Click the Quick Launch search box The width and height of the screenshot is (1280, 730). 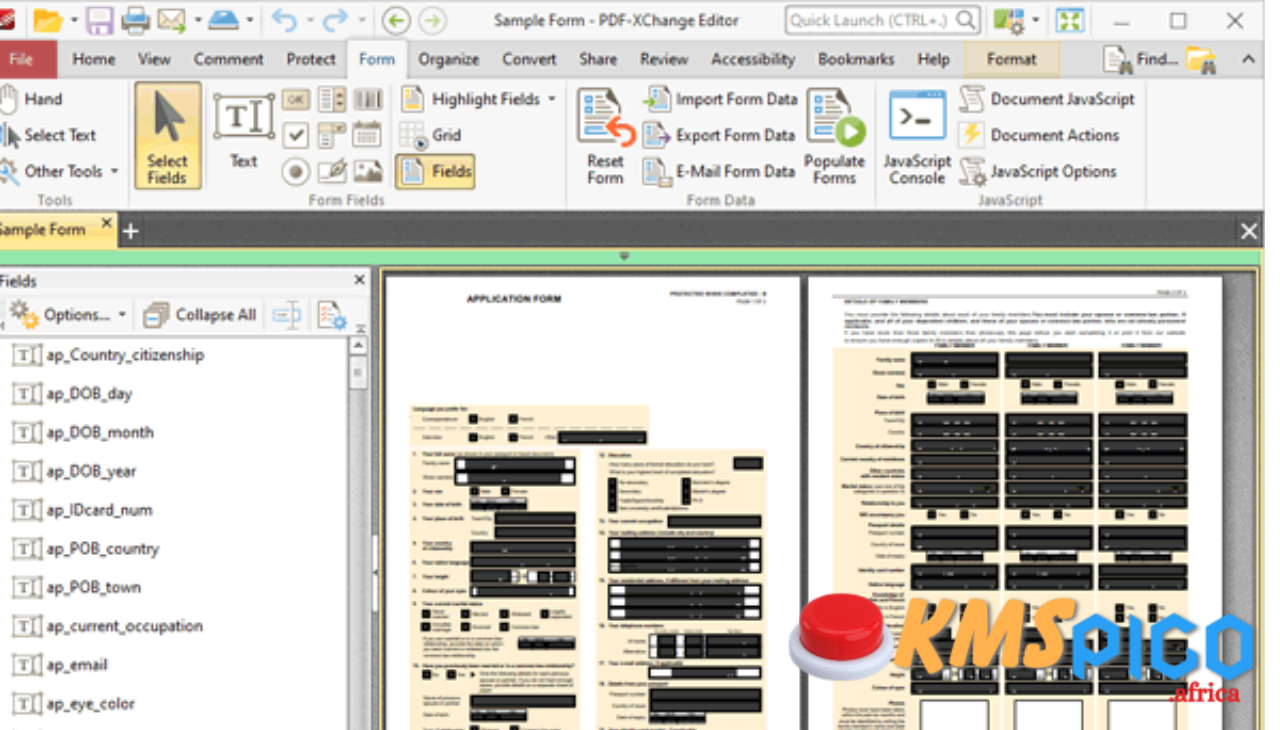[x=883, y=20]
